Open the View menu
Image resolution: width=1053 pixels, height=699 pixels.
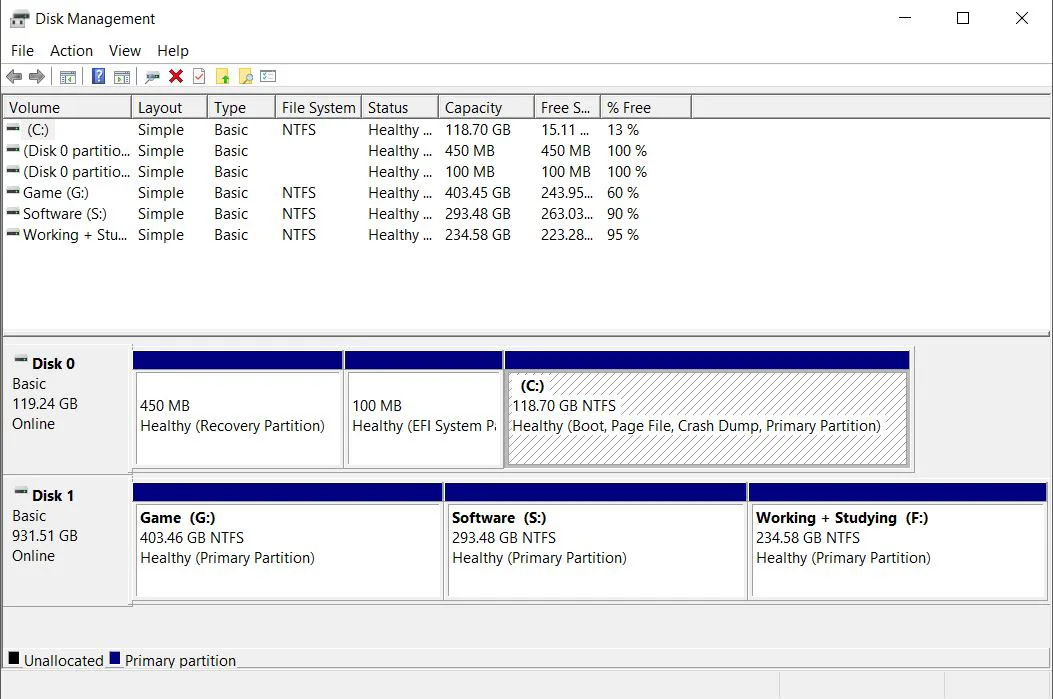point(125,51)
